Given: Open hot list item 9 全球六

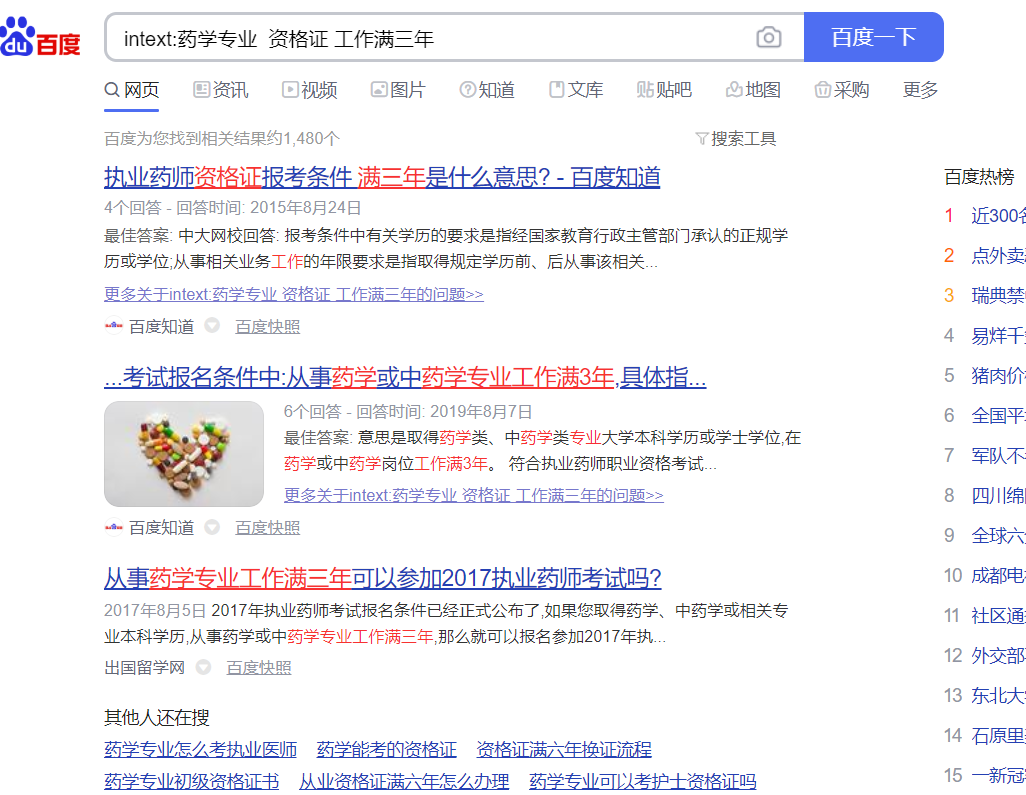Looking at the screenshot, I should [x=999, y=535].
